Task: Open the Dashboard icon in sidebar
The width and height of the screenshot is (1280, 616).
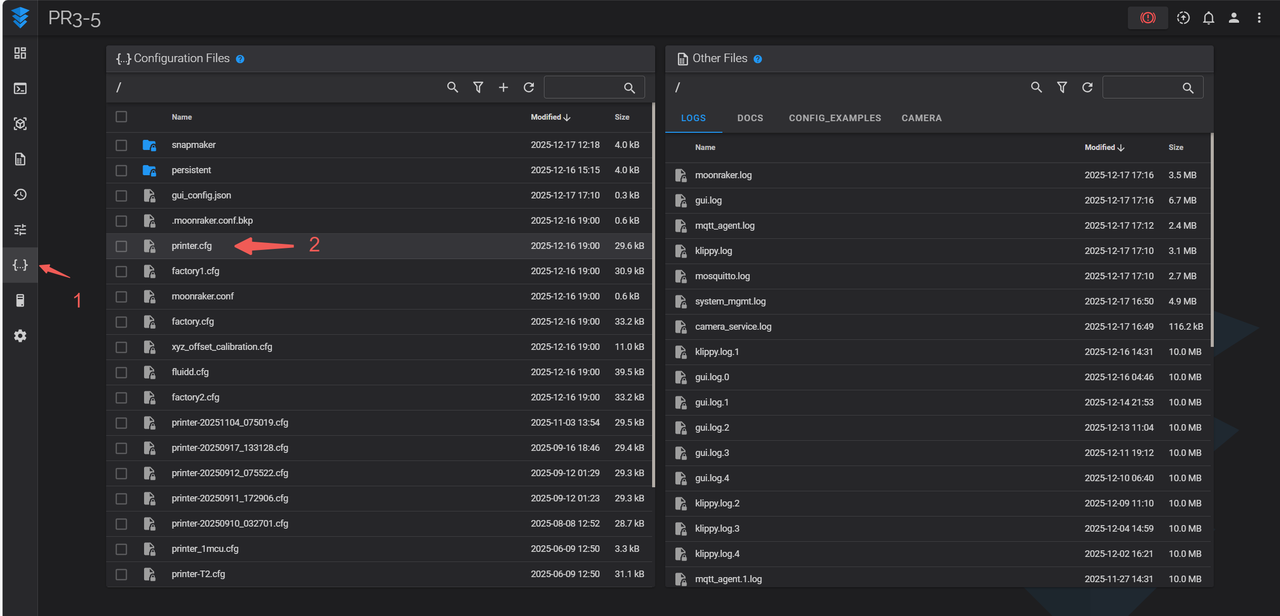Action: coord(20,53)
